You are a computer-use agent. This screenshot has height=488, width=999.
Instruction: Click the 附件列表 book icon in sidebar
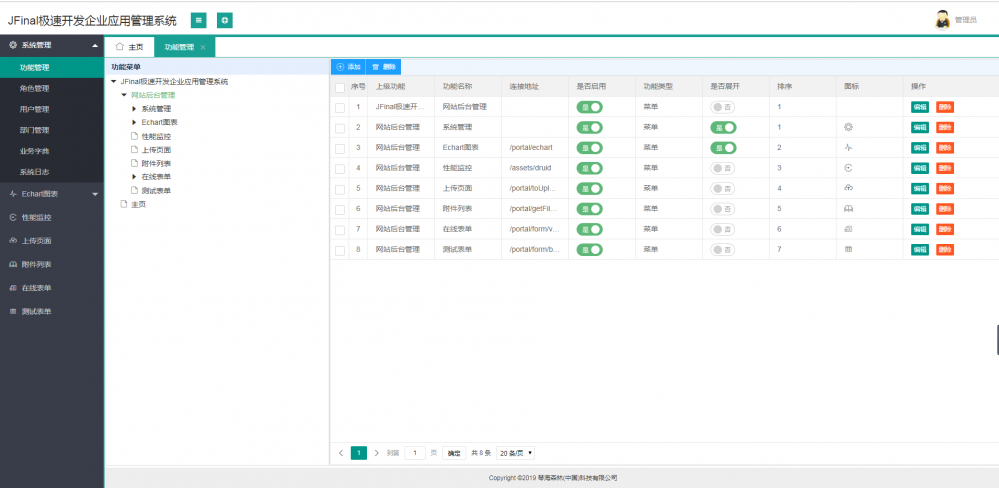pos(13,264)
